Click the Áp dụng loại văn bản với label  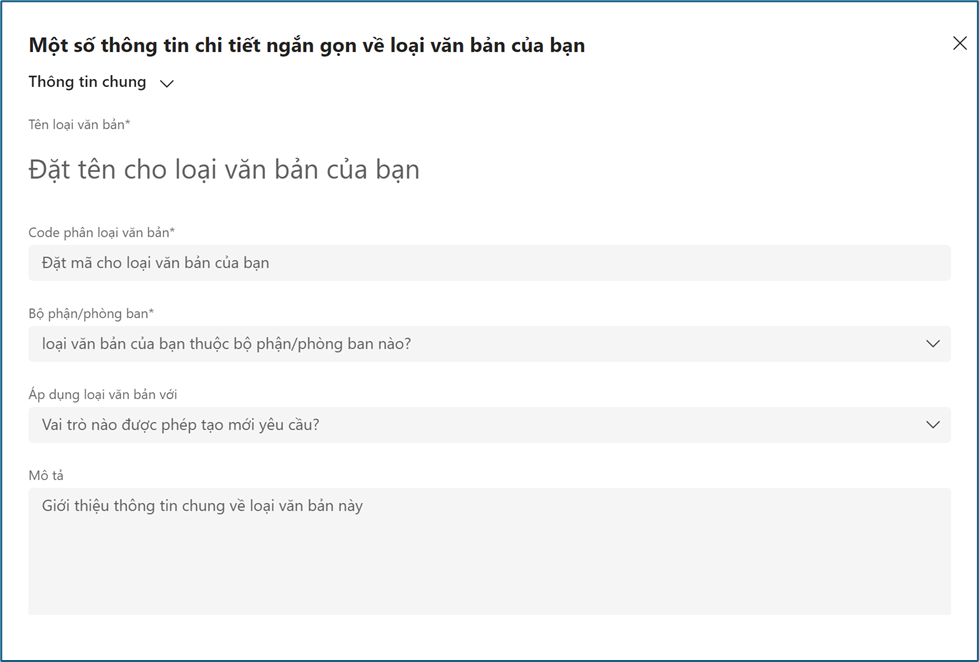103,395
